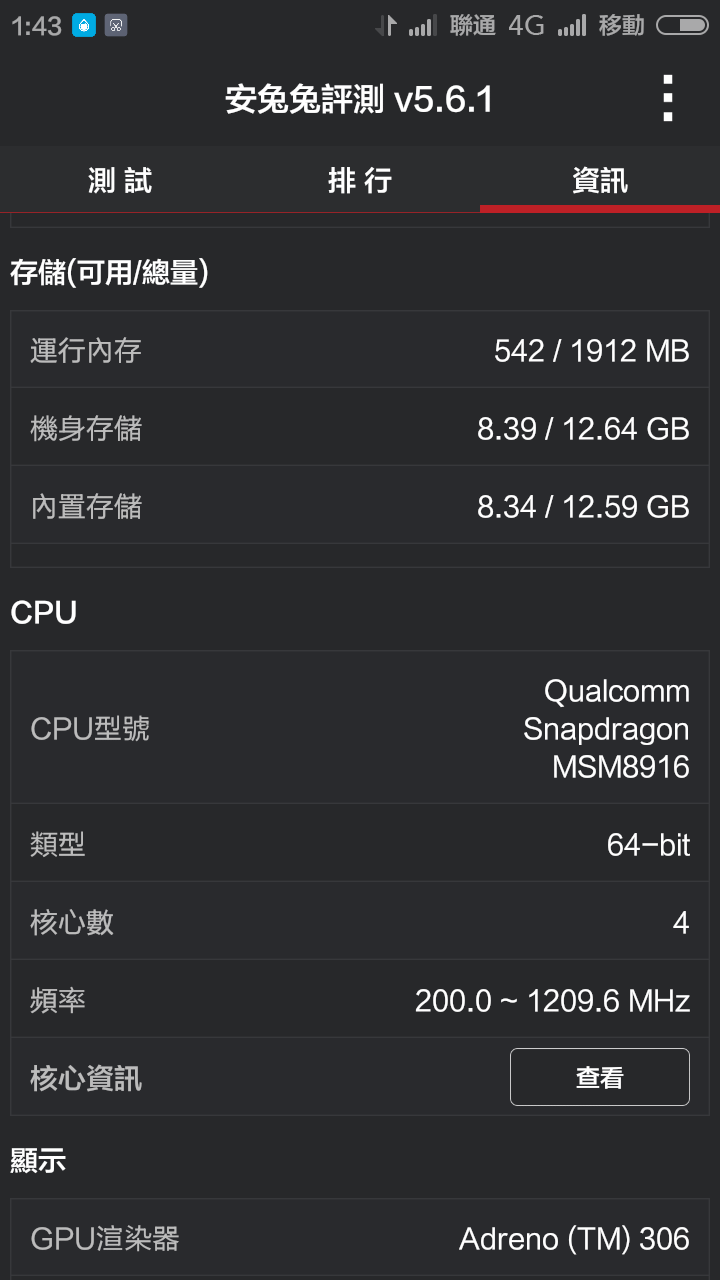Image resolution: width=720 pixels, height=1280 pixels.
Task: Tap the 核心數 row
Action: pos(360,922)
